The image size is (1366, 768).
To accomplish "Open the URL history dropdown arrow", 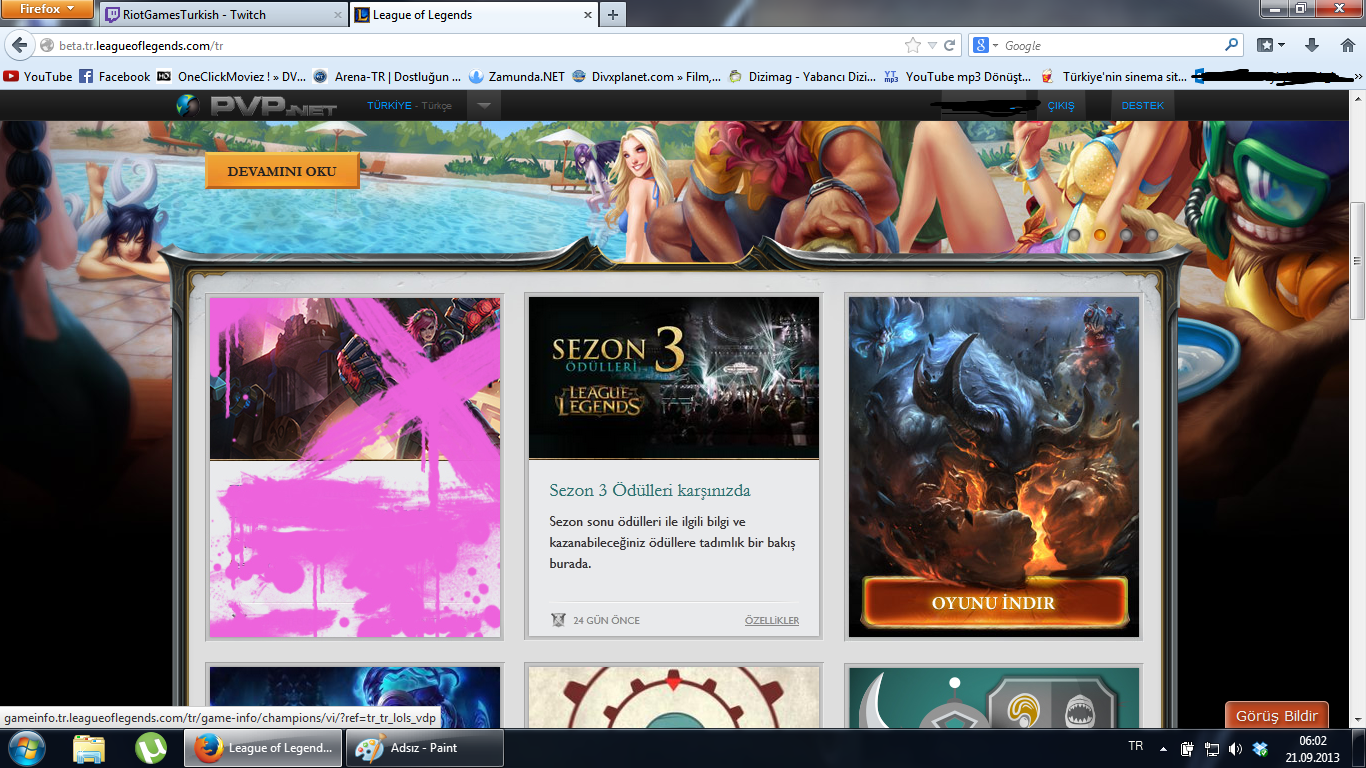I will coord(931,45).
